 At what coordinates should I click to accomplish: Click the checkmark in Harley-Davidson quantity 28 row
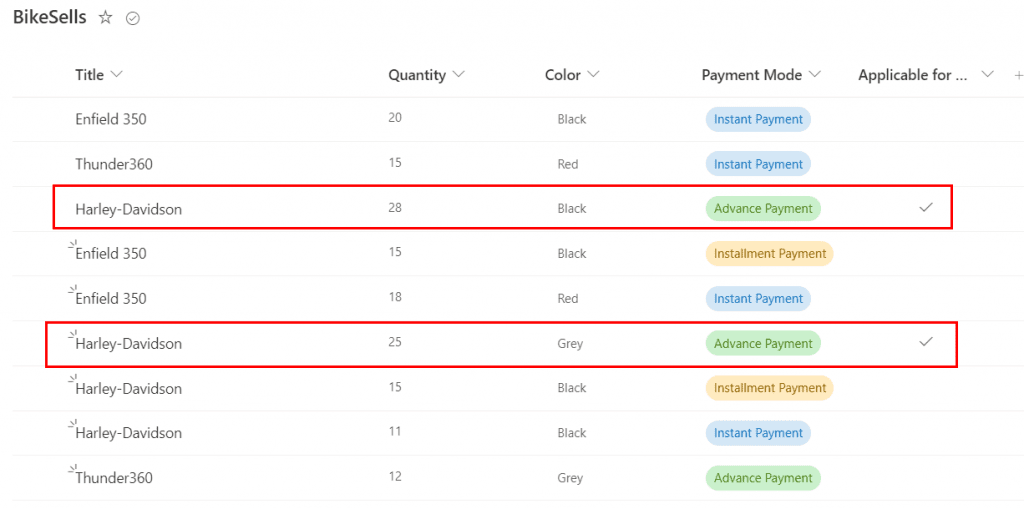click(925, 207)
